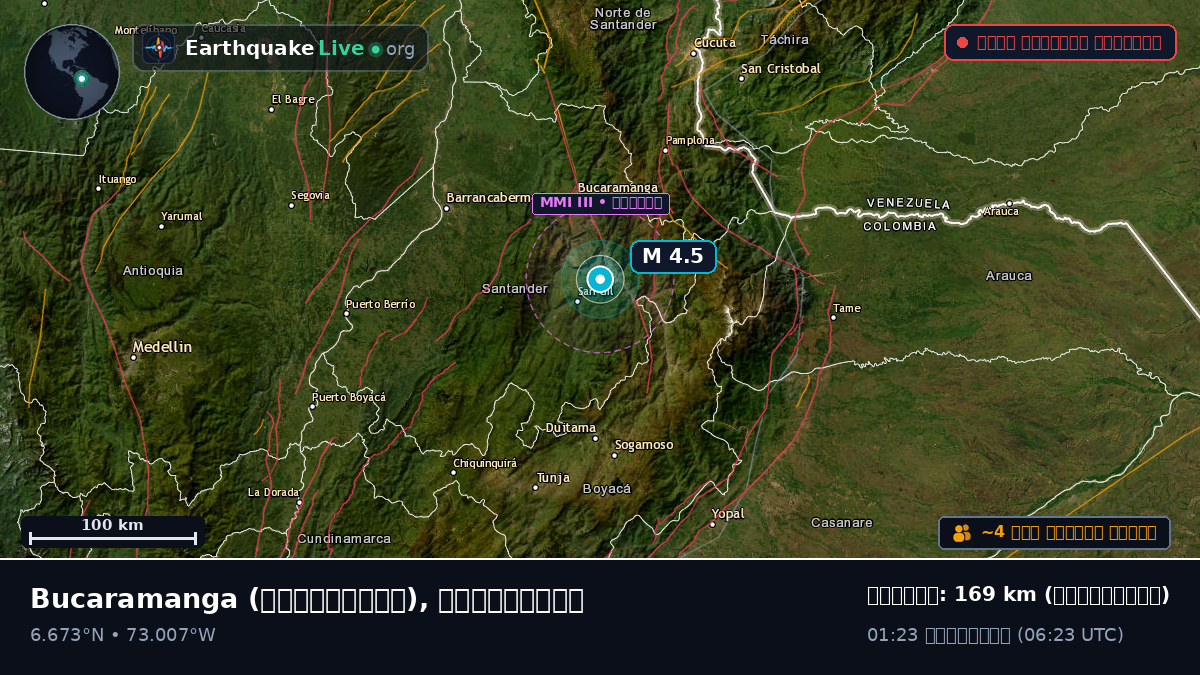The image size is (1200, 675).
Task: Click the EarthquakeLive compass logo icon
Action: click(159, 48)
